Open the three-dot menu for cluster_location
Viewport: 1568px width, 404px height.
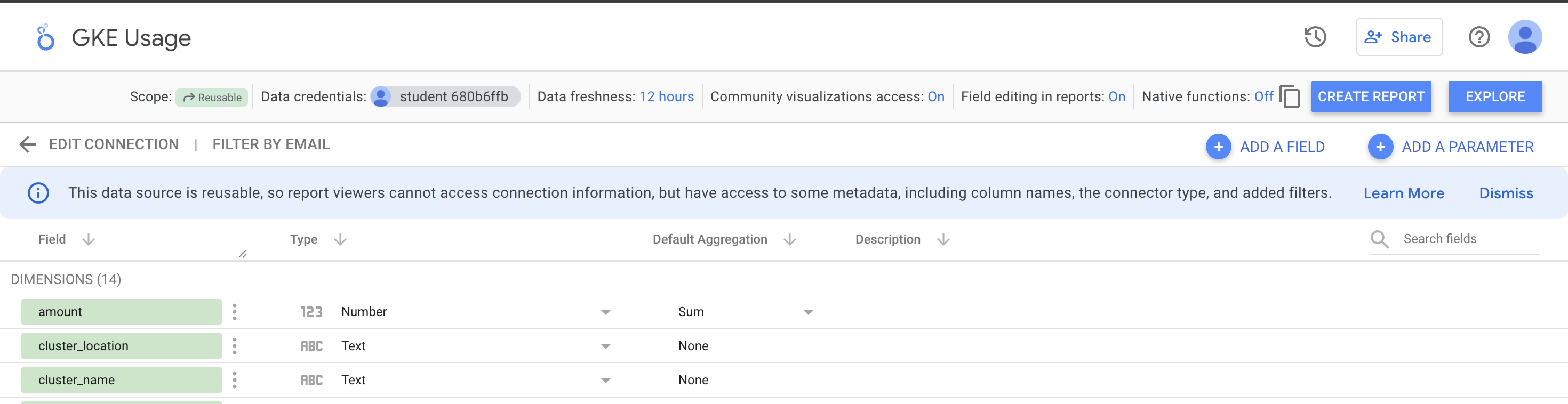(x=234, y=345)
